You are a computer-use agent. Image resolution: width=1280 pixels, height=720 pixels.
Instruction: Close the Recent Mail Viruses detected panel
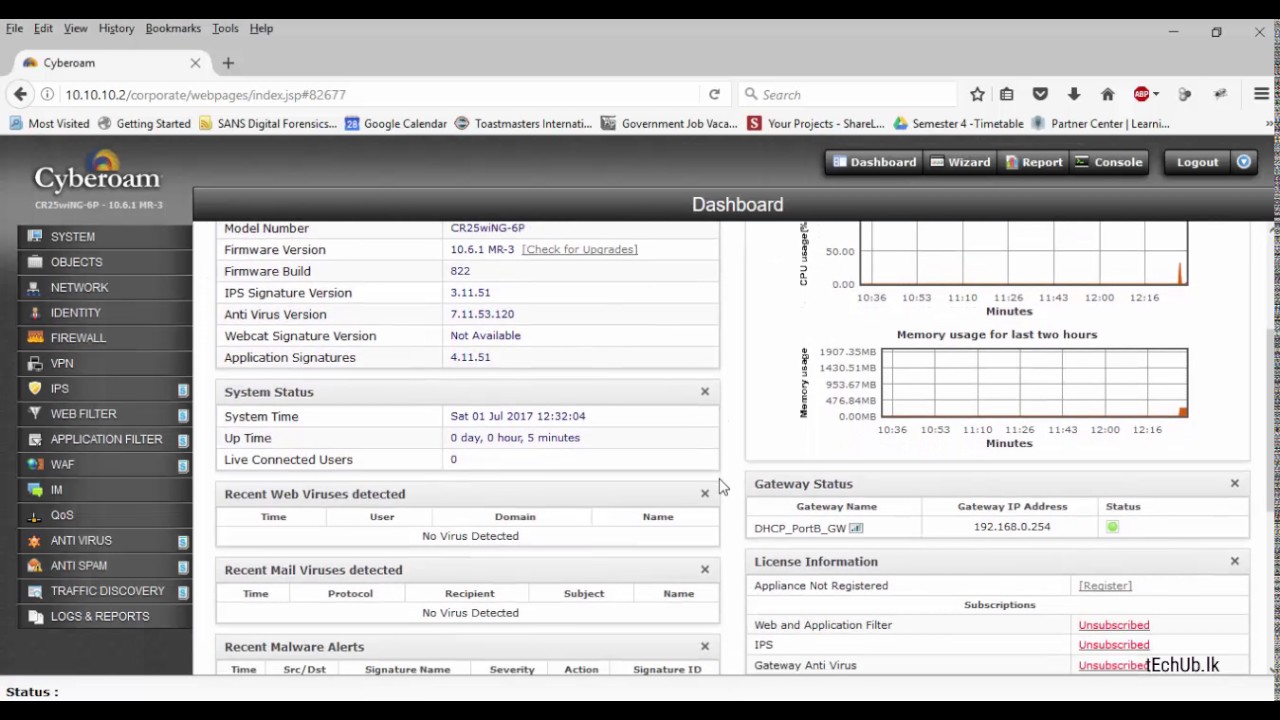coord(705,570)
